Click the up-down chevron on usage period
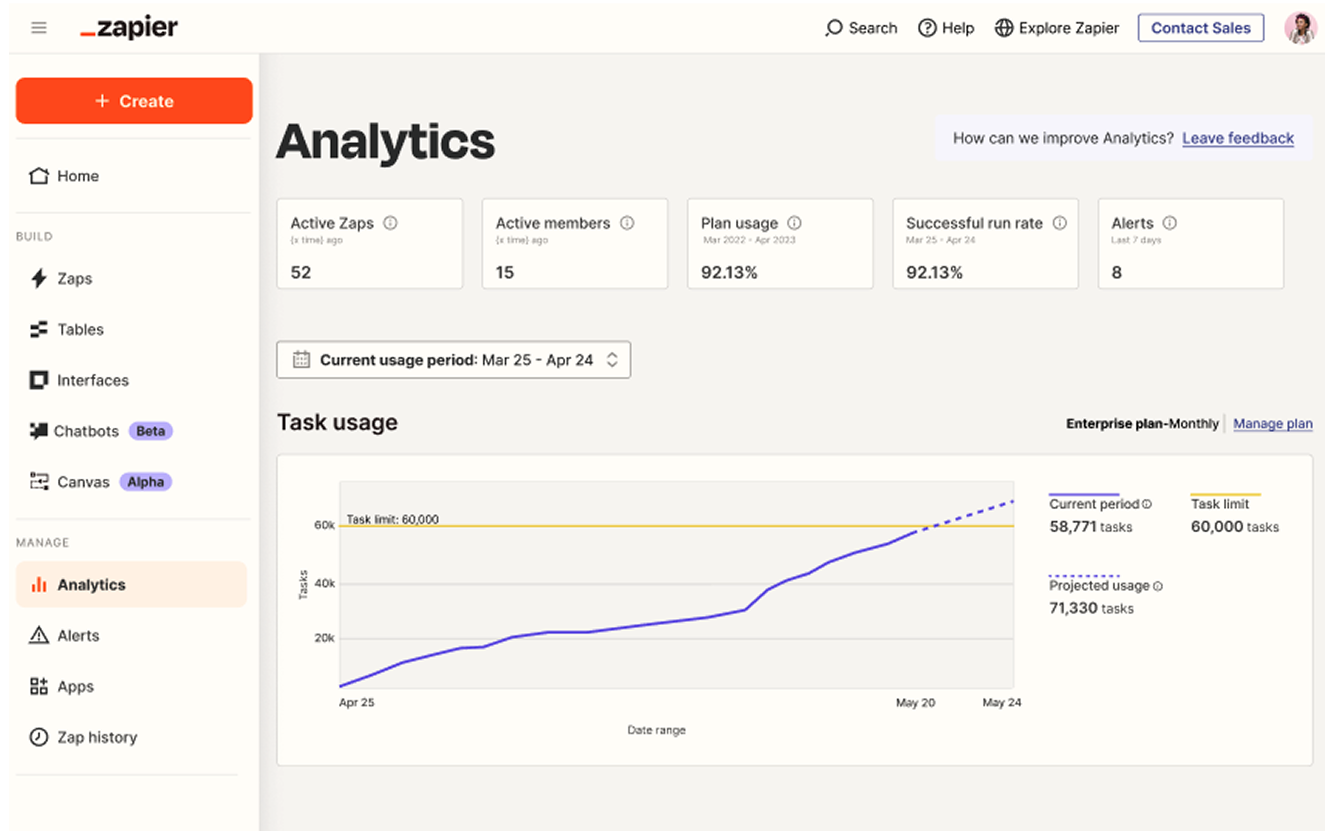 (x=612, y=360)
